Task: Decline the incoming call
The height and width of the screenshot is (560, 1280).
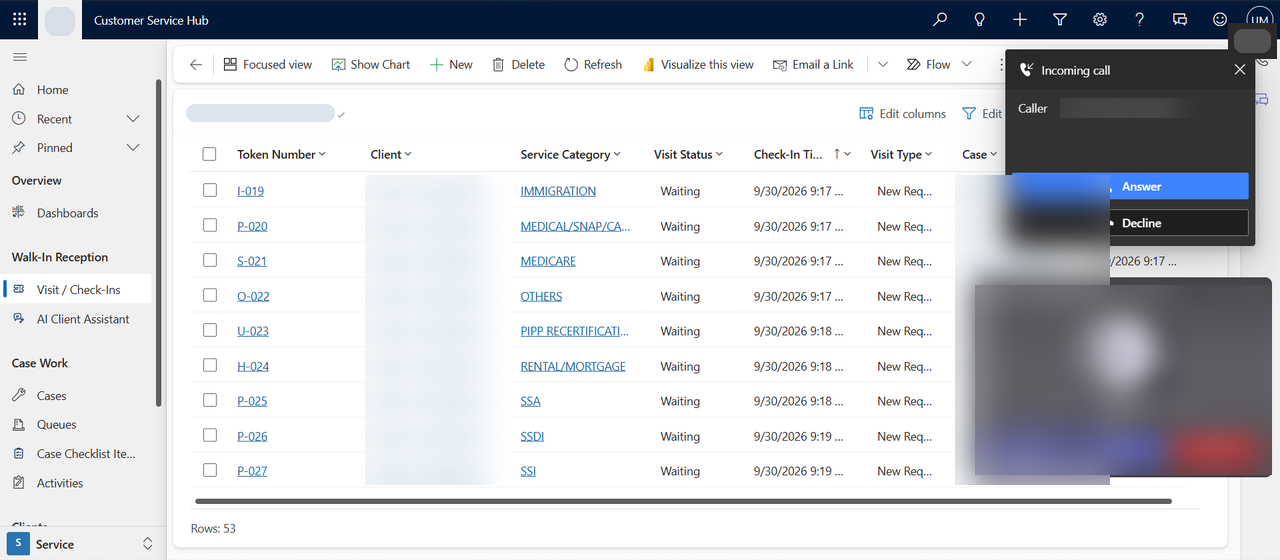Action: pyautogui.click(x=1130, y=223)
